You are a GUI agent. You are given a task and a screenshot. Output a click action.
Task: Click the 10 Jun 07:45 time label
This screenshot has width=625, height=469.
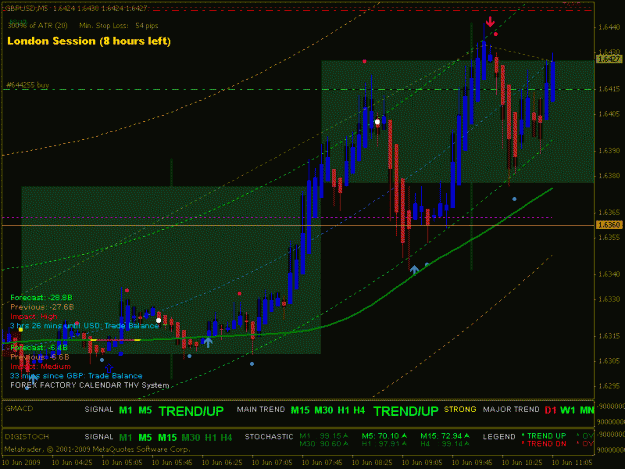322,463
